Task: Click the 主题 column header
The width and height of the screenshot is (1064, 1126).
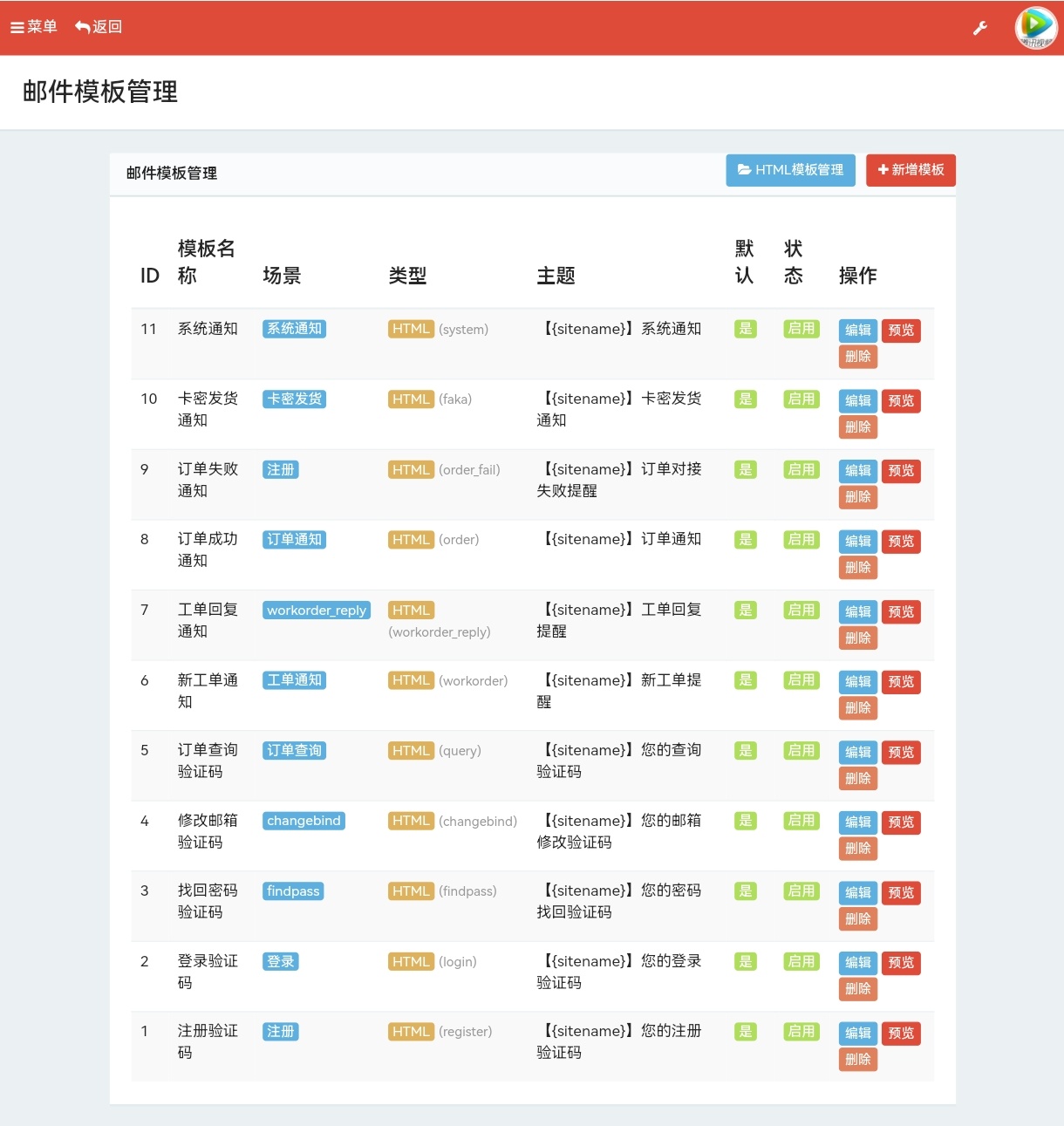Action: tap(556, 276)
